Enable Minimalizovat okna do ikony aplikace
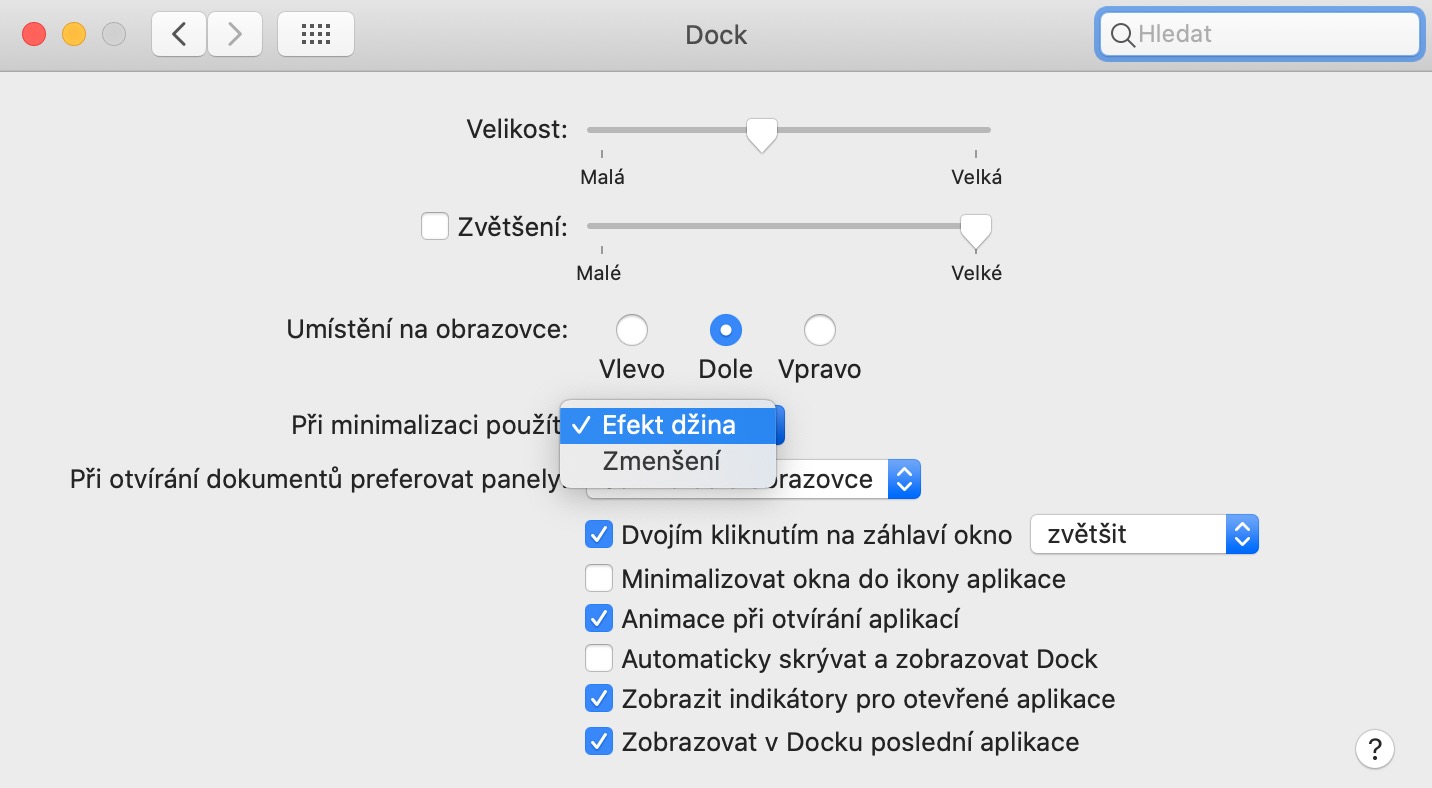The height and width of the screenshot is (788, 1432). click(x=598, y=579)
